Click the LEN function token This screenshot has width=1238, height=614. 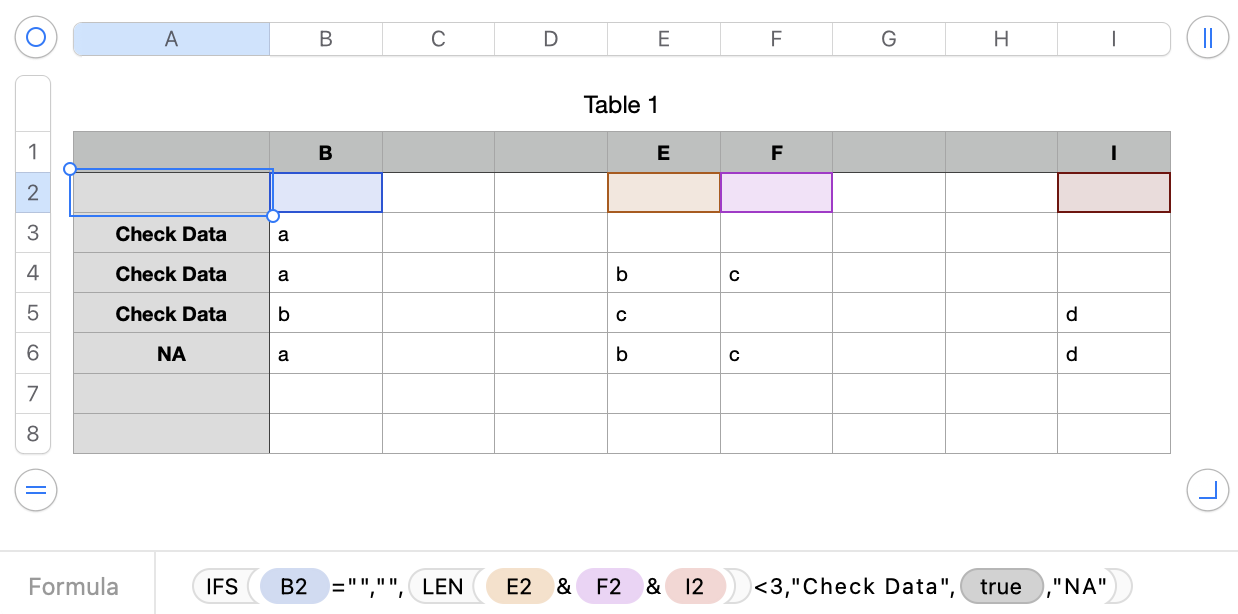(x=442, y=586)
